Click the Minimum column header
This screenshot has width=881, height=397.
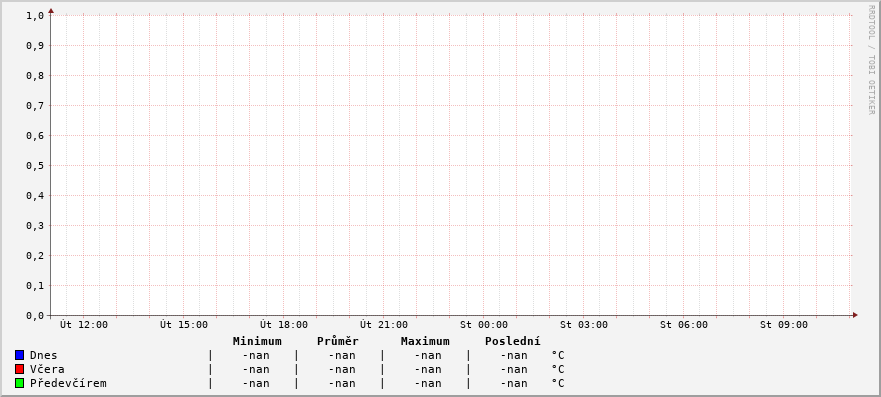point(257,341)
